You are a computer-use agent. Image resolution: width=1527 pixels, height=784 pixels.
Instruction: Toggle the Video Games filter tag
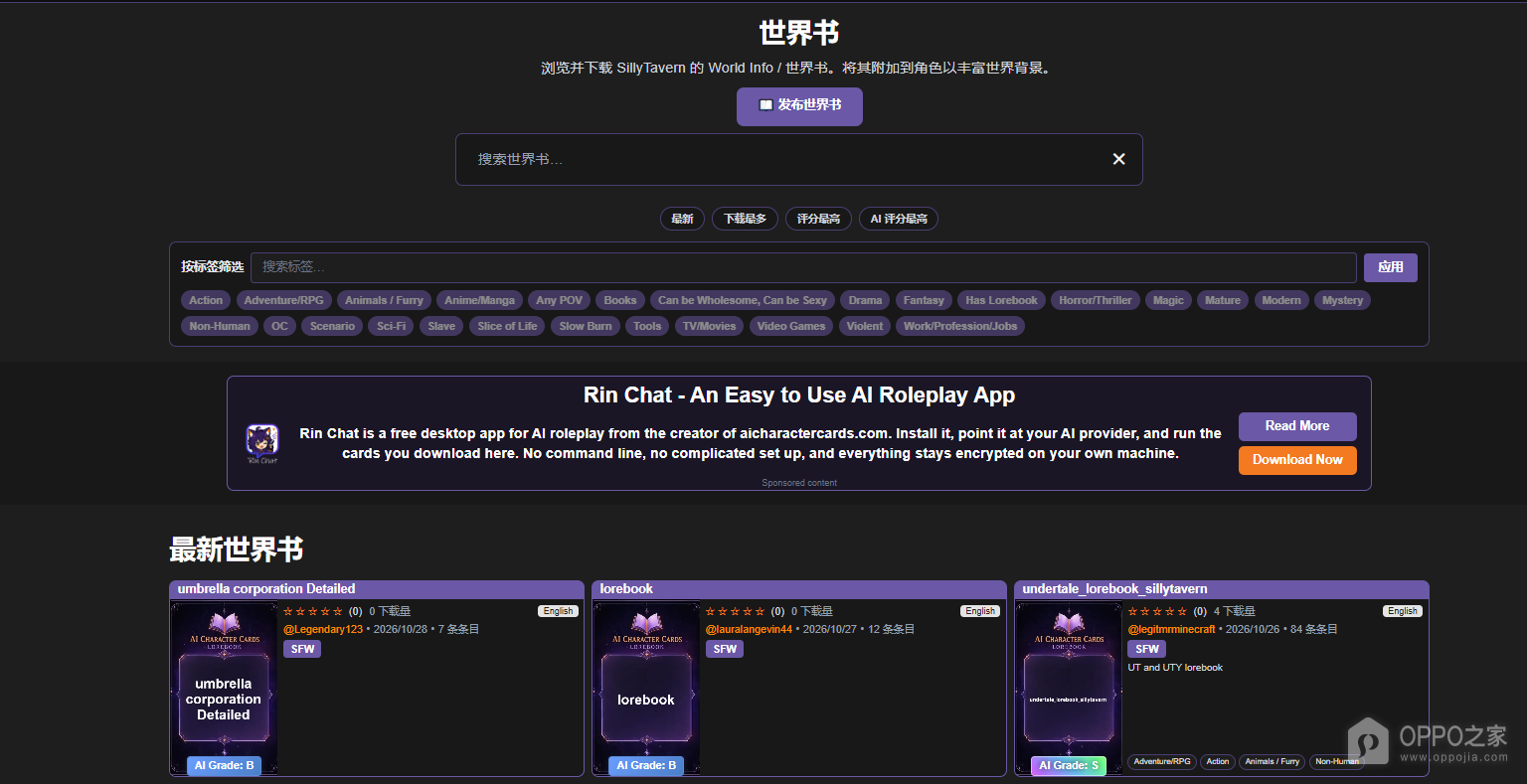tap(790, 326)
